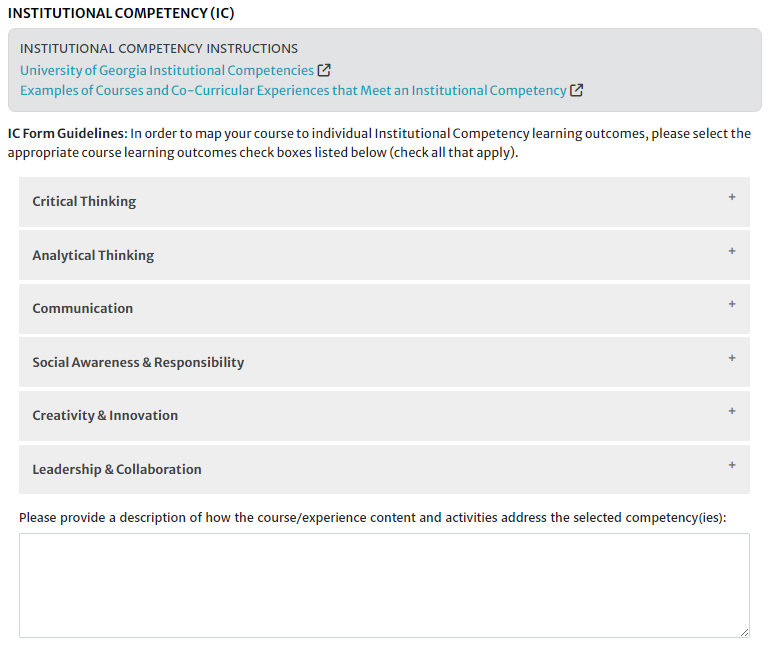
Task: Click plus icon for Leadership & Collaboration
Action: pyautogui.click(x=732, y=465)
